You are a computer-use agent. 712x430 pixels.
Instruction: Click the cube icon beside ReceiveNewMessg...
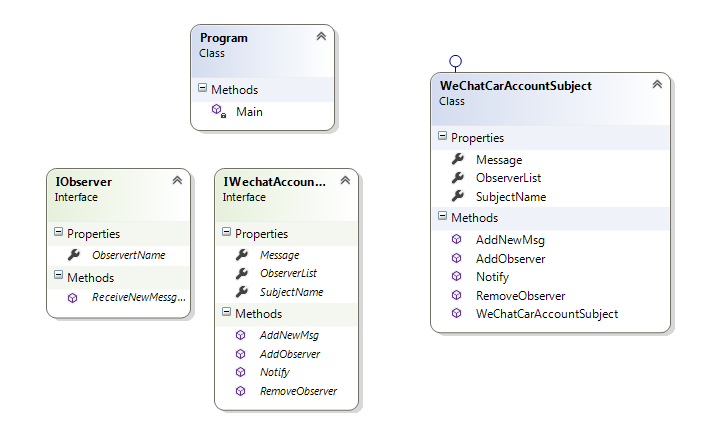[x=73, y=298]
